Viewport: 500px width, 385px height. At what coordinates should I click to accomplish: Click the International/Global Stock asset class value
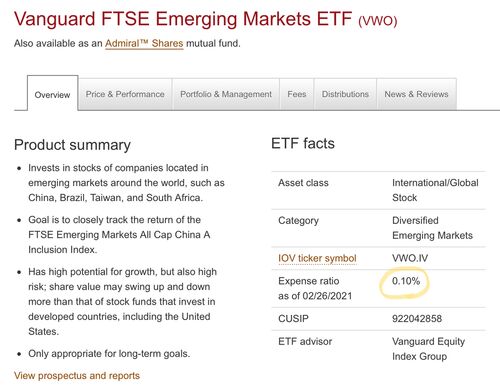pos(435,190)
